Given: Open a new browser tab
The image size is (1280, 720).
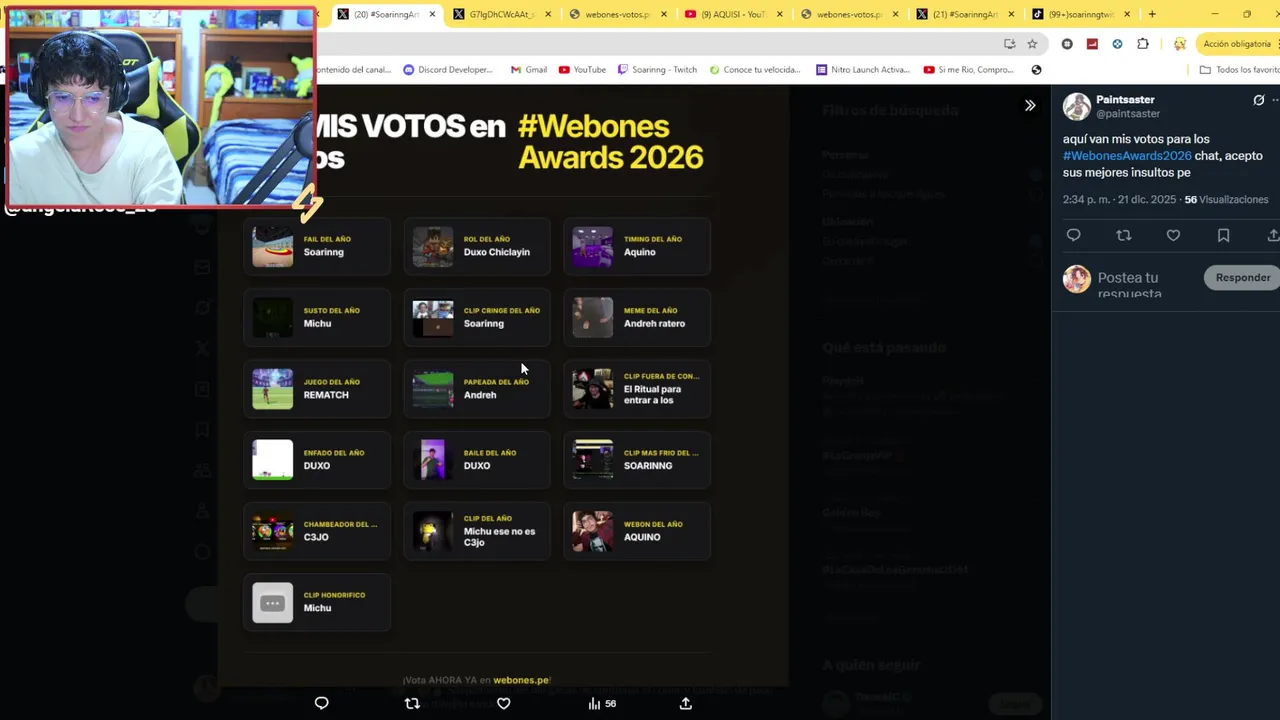Looking at the screenshot, I should tap(1152, 14).
